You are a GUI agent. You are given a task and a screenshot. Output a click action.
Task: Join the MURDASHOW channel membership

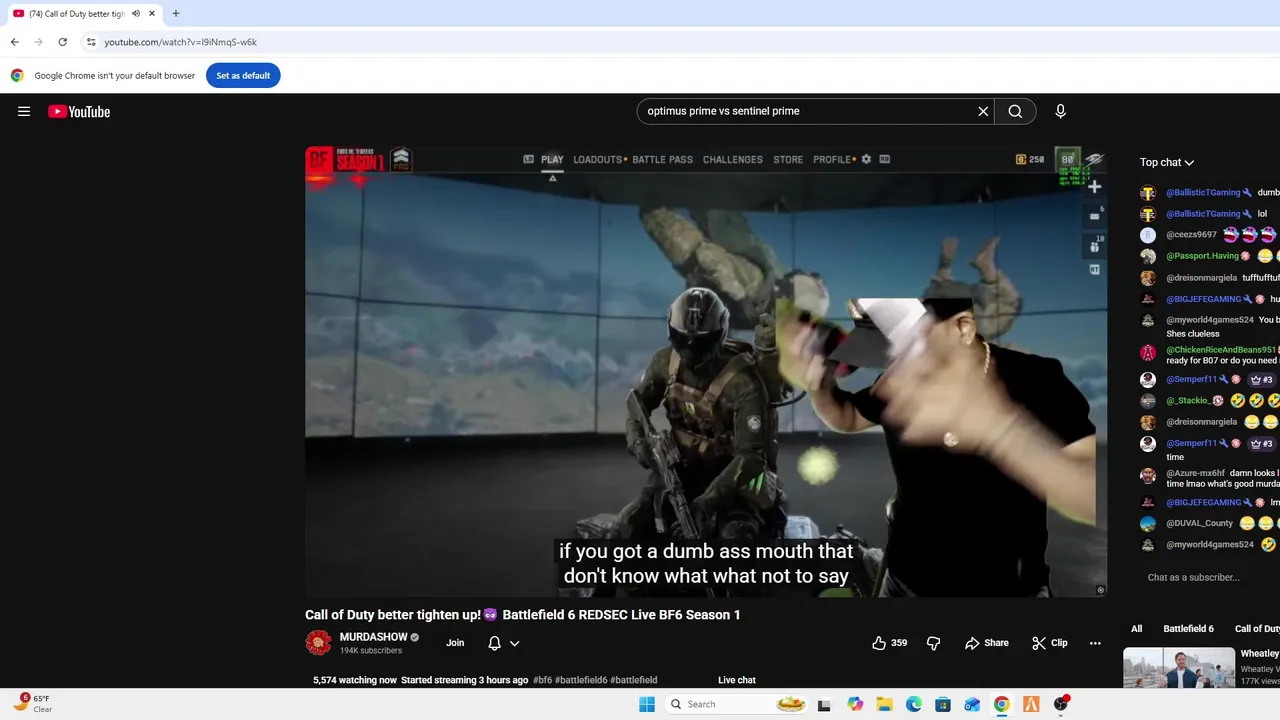coord(455,643)
